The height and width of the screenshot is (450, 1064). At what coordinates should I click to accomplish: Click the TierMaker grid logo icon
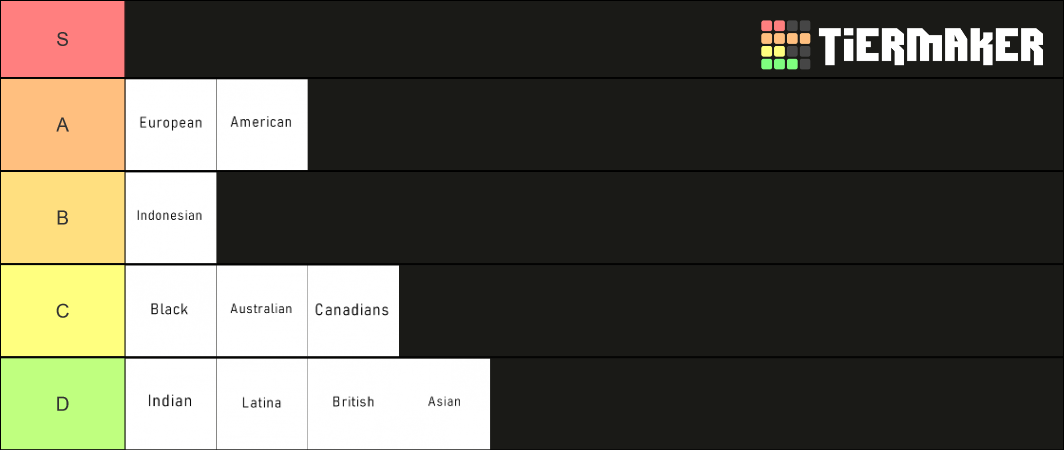tap(786, 45)
